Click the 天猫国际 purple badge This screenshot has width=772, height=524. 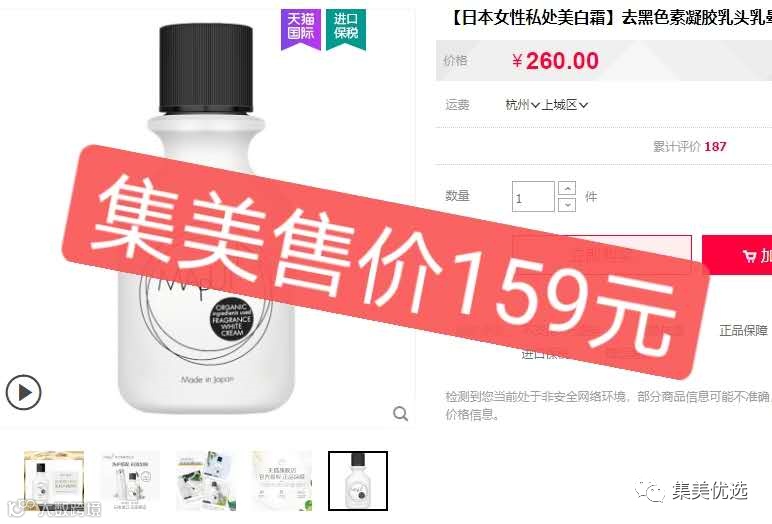coord(301,30)
